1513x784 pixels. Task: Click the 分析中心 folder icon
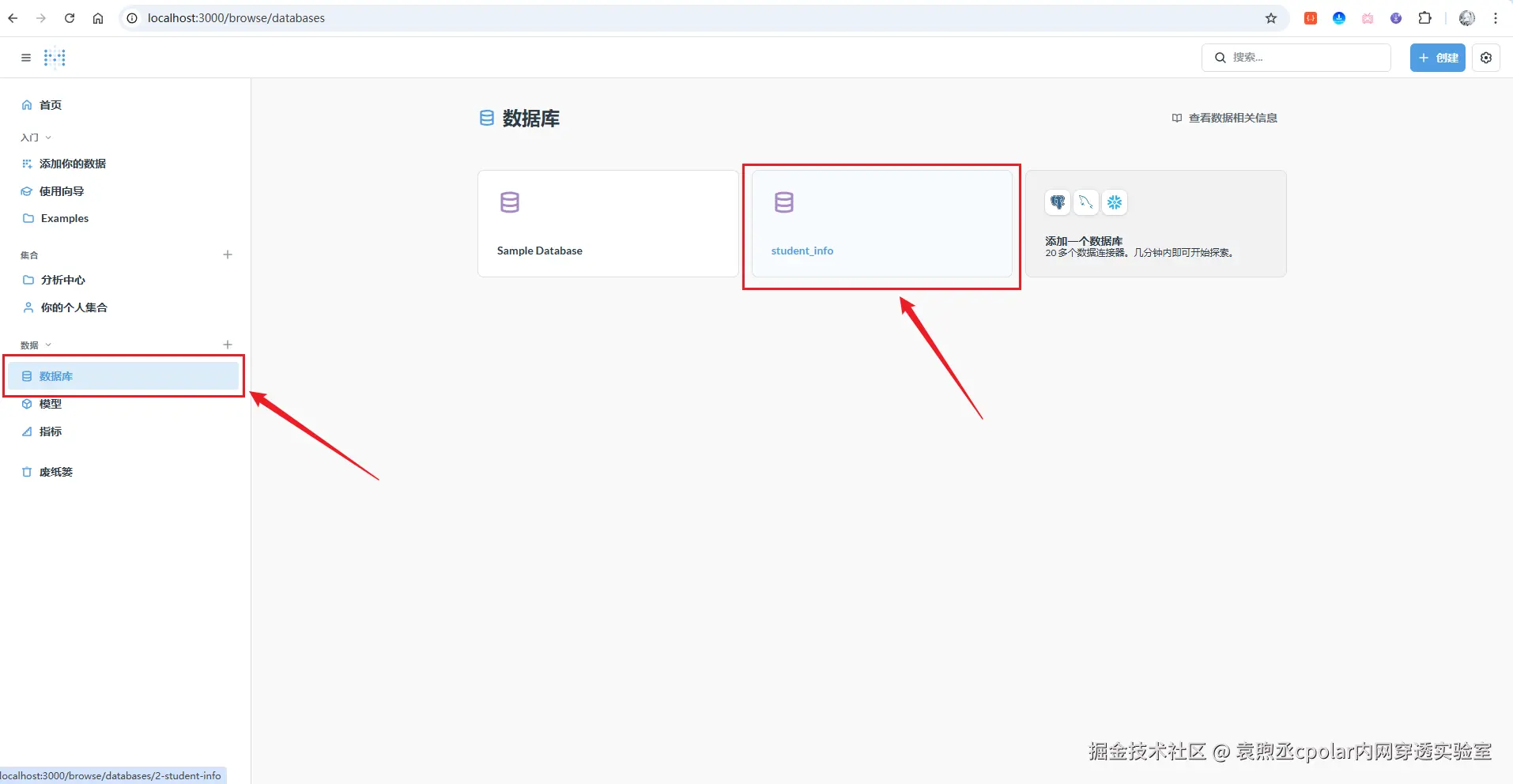[x=28, y=280]
